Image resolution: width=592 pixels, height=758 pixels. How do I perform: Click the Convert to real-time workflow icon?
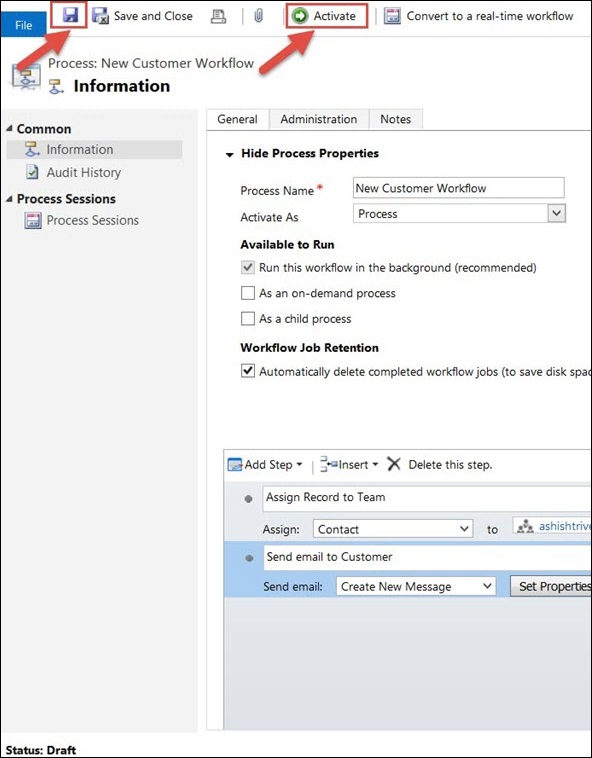tap(392, 16)
